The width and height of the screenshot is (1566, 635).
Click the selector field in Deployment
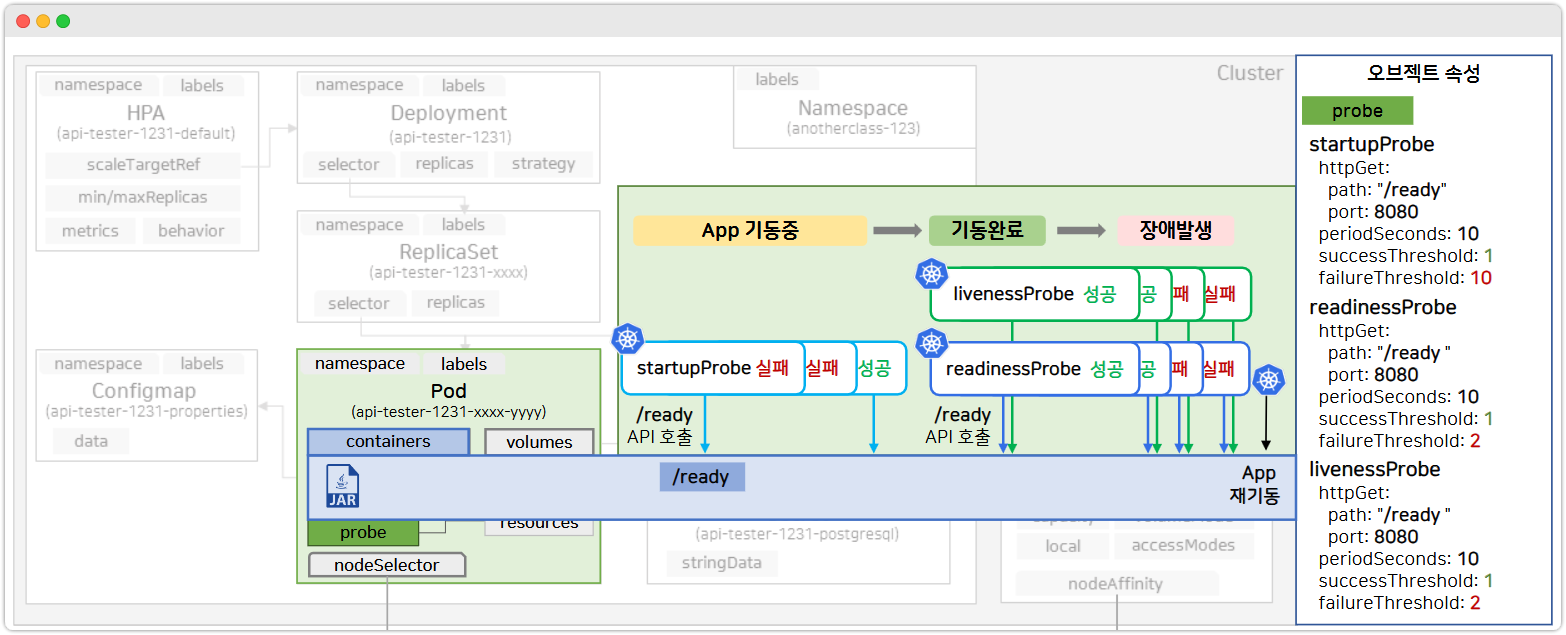coord(348,164)
